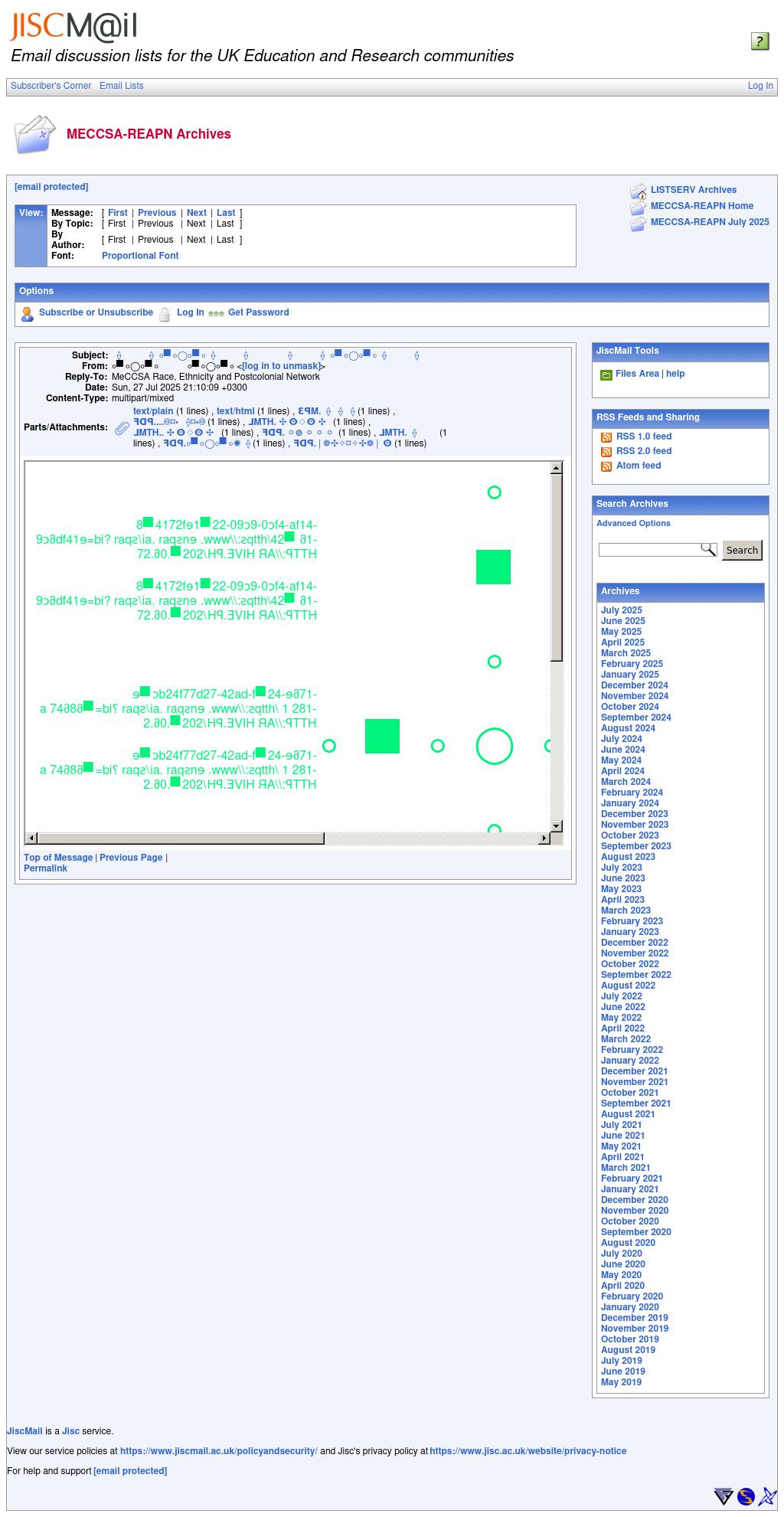This screenshot has width=784, height=1517.
Task: Open Subscriber's Corner menu item
Action: click(x=51, y=86)
